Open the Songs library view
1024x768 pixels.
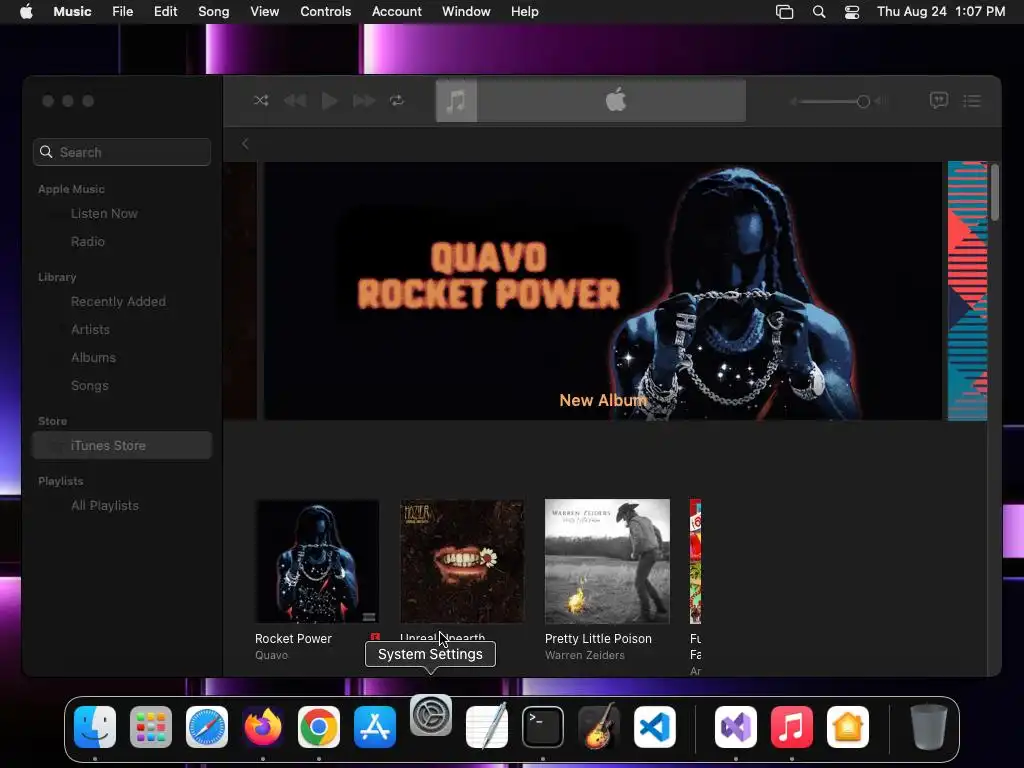(x=89, y=386)
